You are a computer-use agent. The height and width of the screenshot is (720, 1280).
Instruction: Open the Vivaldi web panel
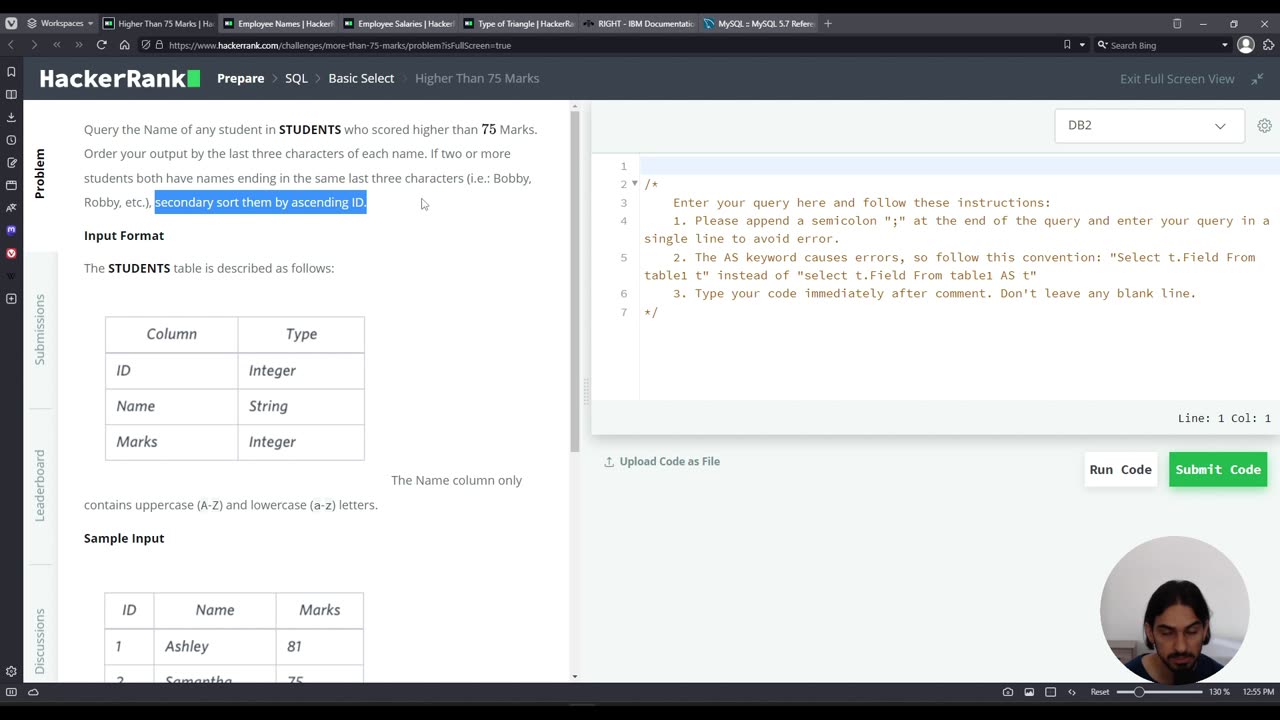[11, 253]
